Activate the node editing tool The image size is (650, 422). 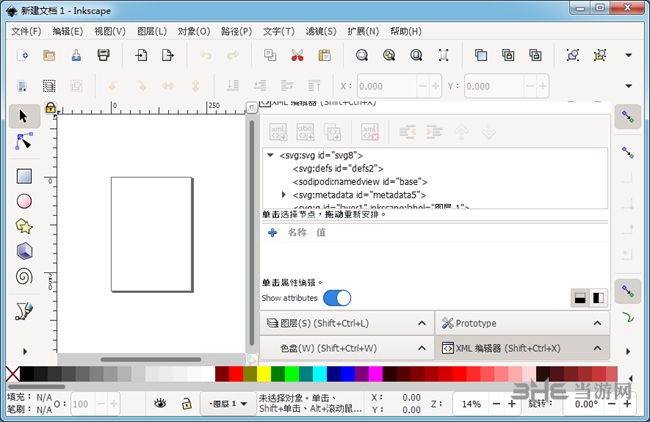coord(24,141)
